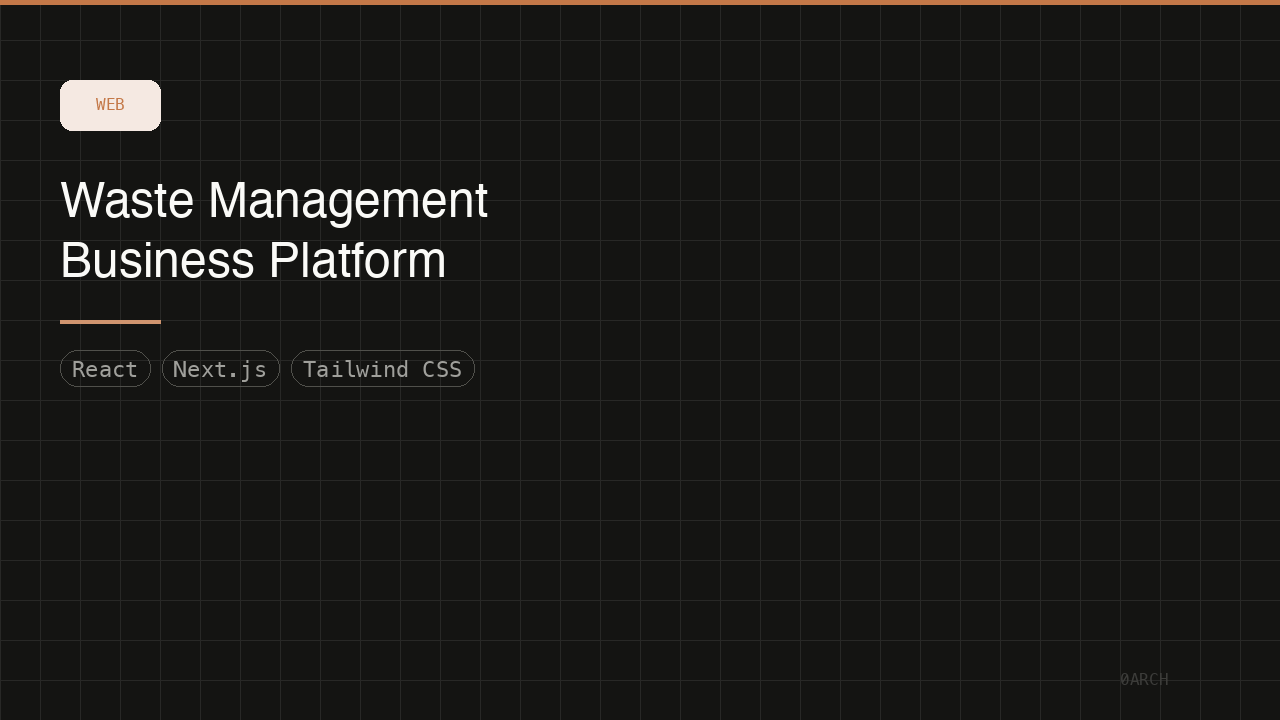This screenshot has height=720, width=1280.
Task: Expand the technology tags row
Action: click(x=268, y=368)
